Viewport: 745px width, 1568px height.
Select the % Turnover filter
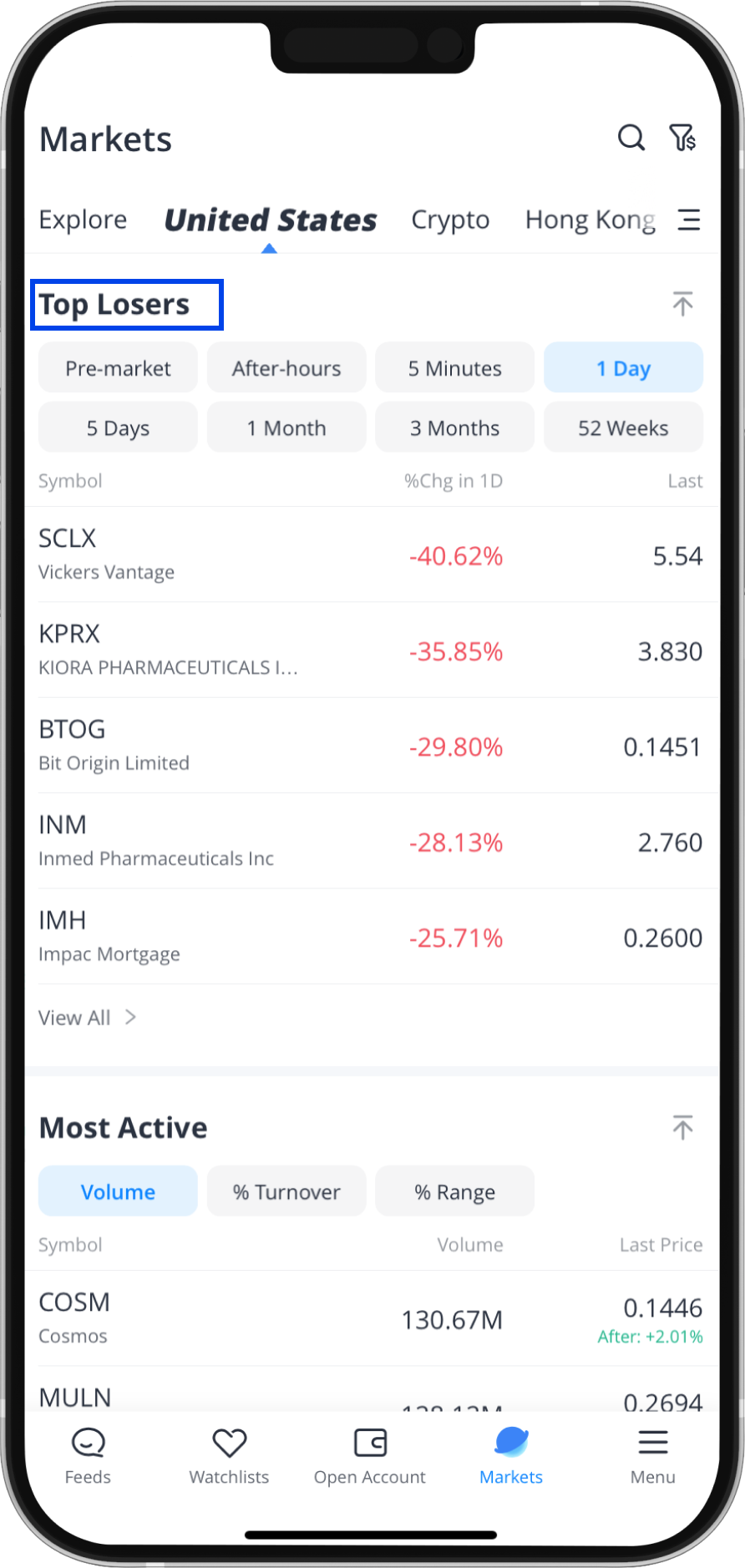286,1191
